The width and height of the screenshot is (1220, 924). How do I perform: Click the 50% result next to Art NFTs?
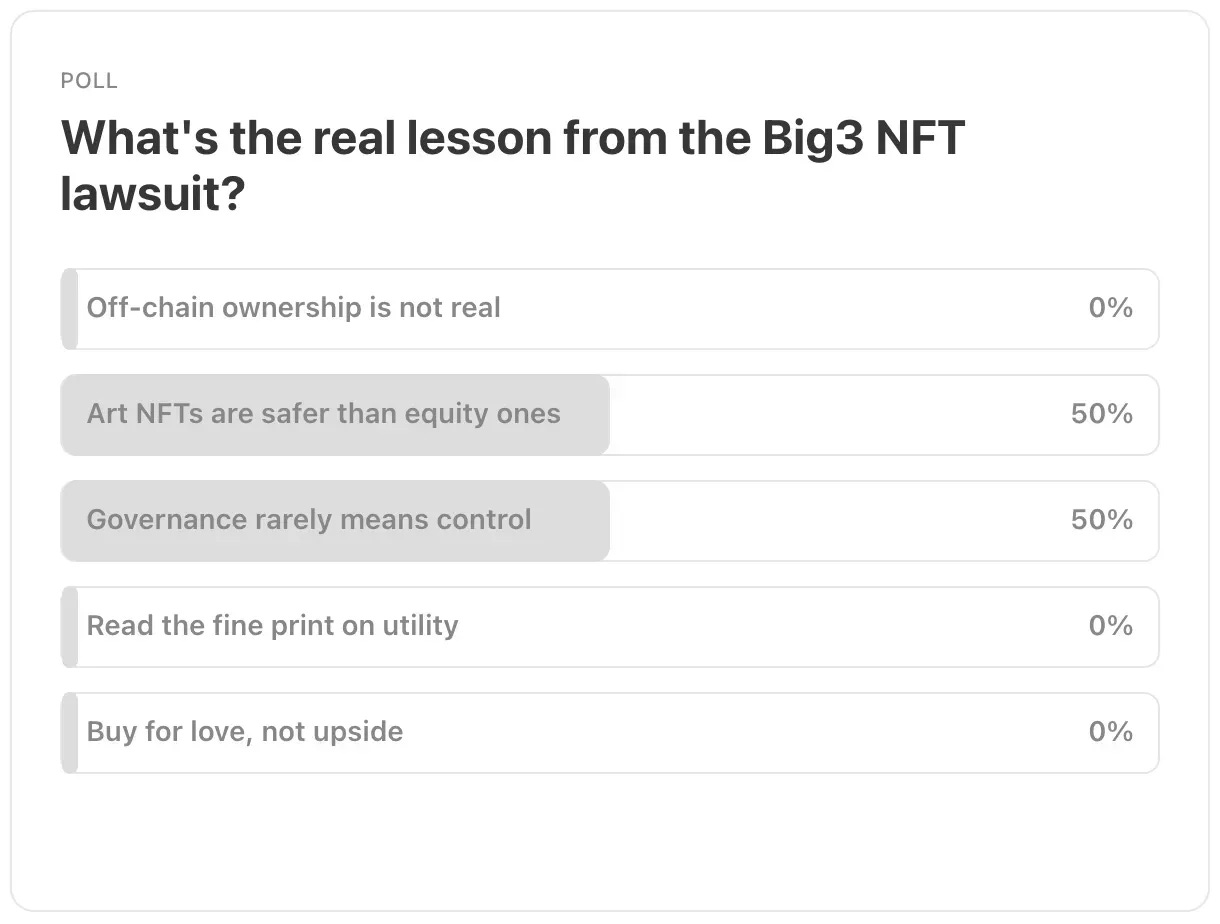click(1101, 414)
